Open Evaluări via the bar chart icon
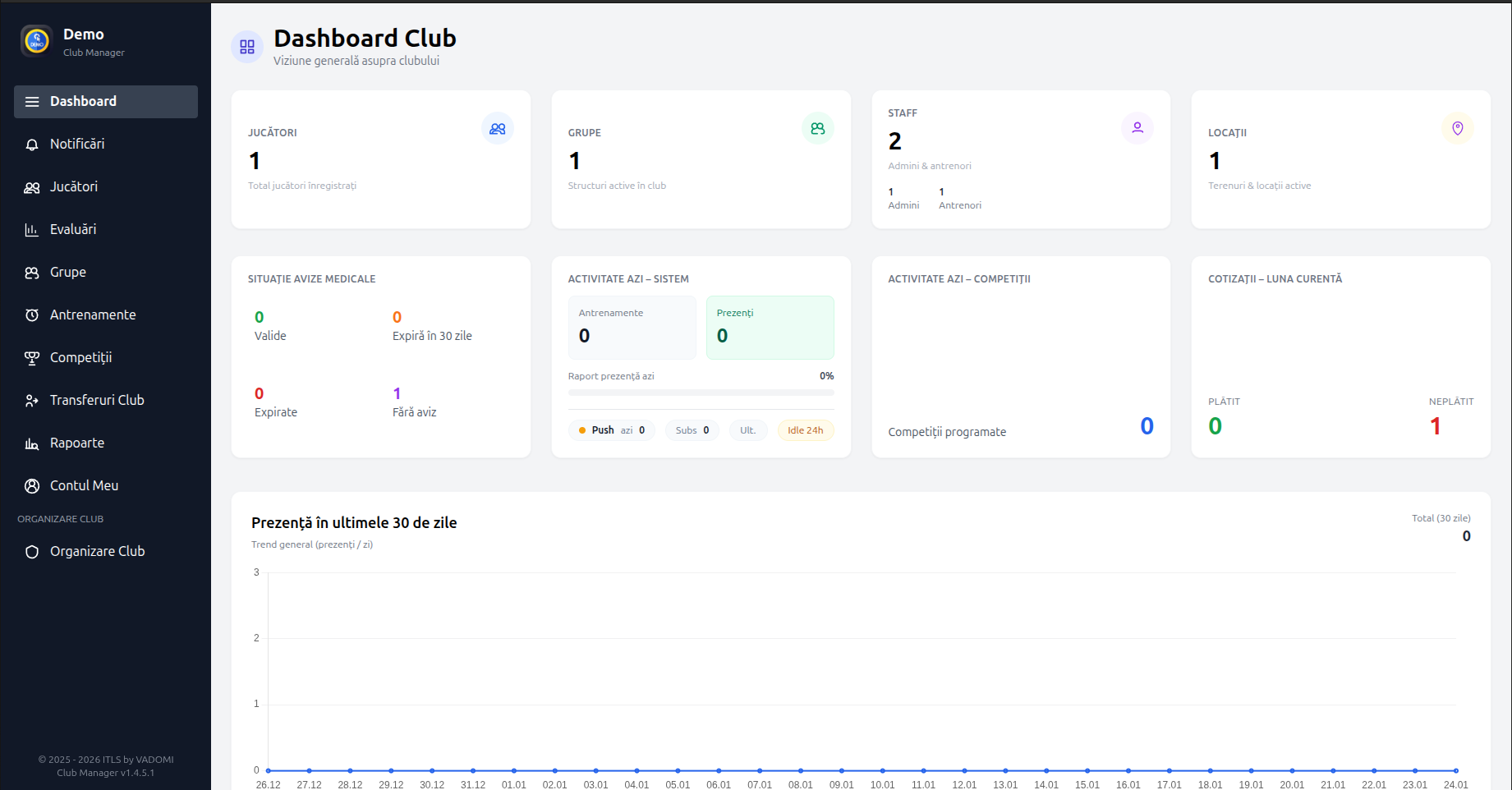This screenshot has height=790, width=1512. [31, 229]
